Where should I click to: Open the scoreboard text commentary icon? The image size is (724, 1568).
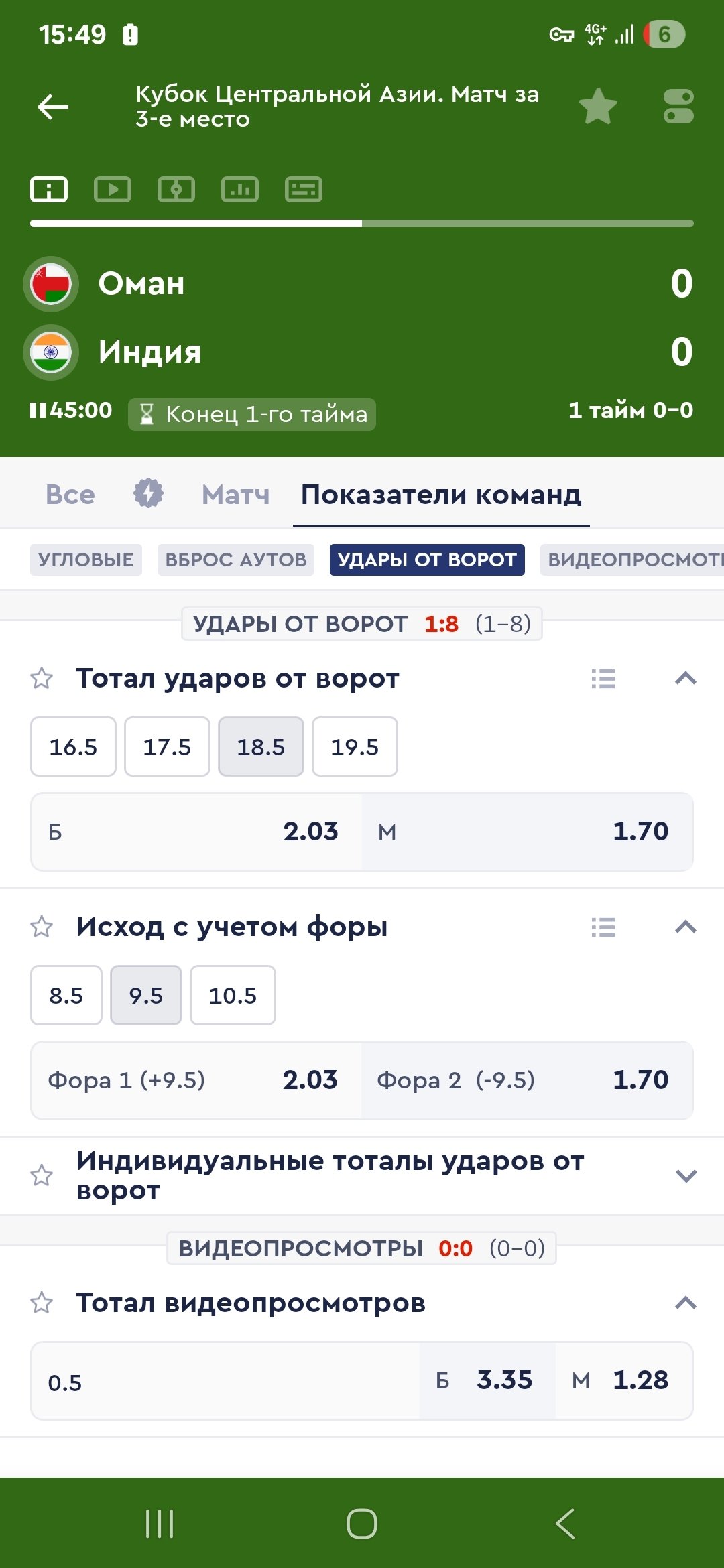coord(304,190)
